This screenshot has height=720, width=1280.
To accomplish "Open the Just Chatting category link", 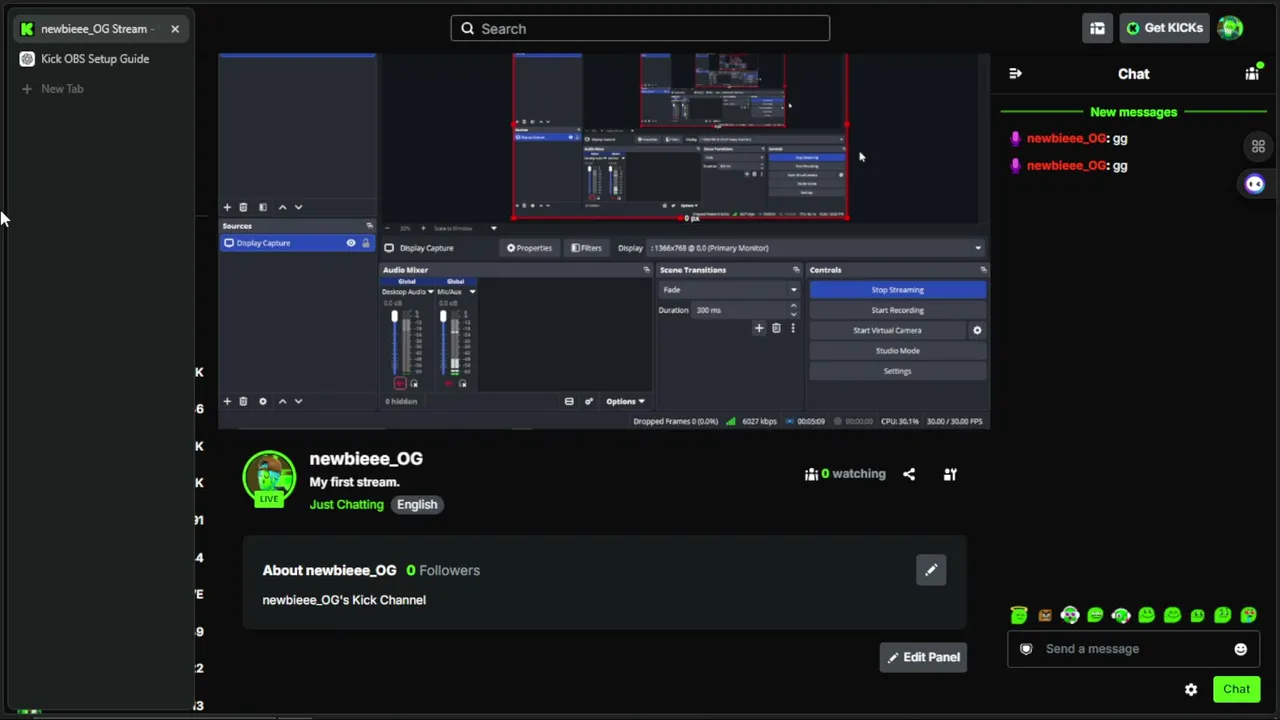I will [346, 504].
